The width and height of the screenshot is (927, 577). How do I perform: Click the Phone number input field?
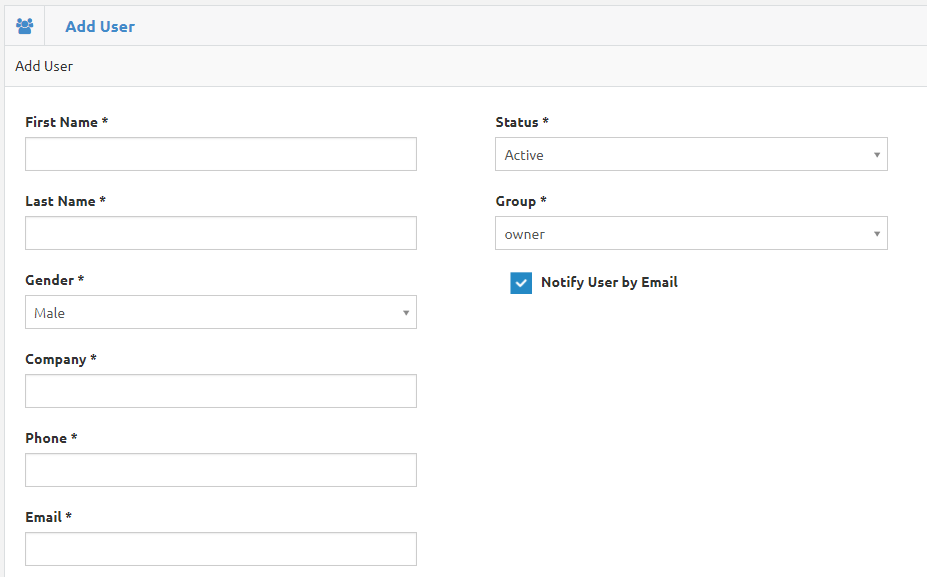click(x=220, y=470)
